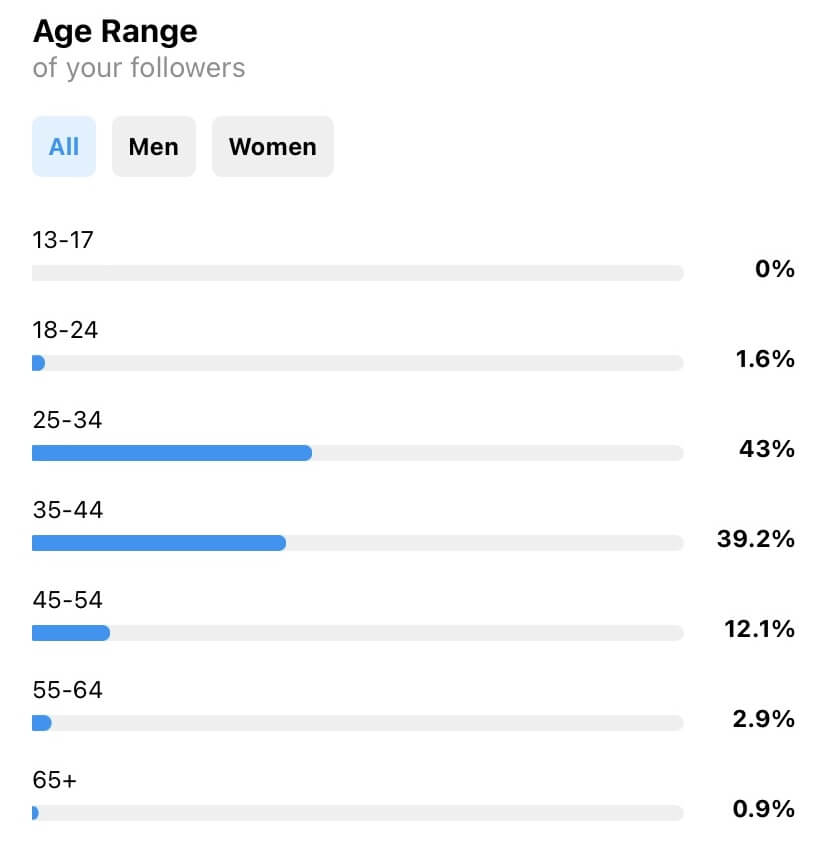The height and width of the screenshot is (841, 828).
Task: Click the 25-34 age bar
Action: pos(357,453)
